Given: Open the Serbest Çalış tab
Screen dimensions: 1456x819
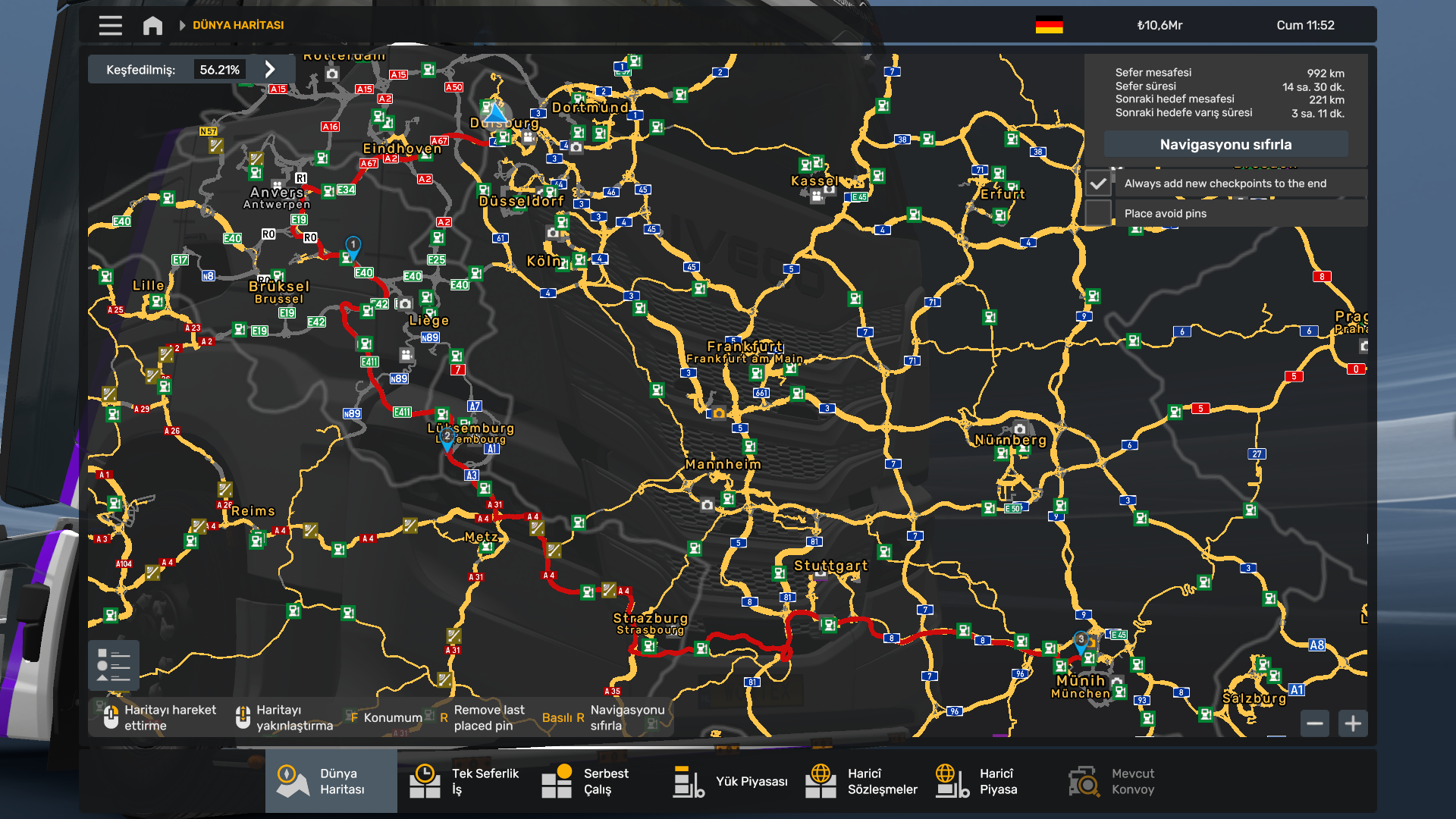Looking at the screenshot, I should coord(595,781).
